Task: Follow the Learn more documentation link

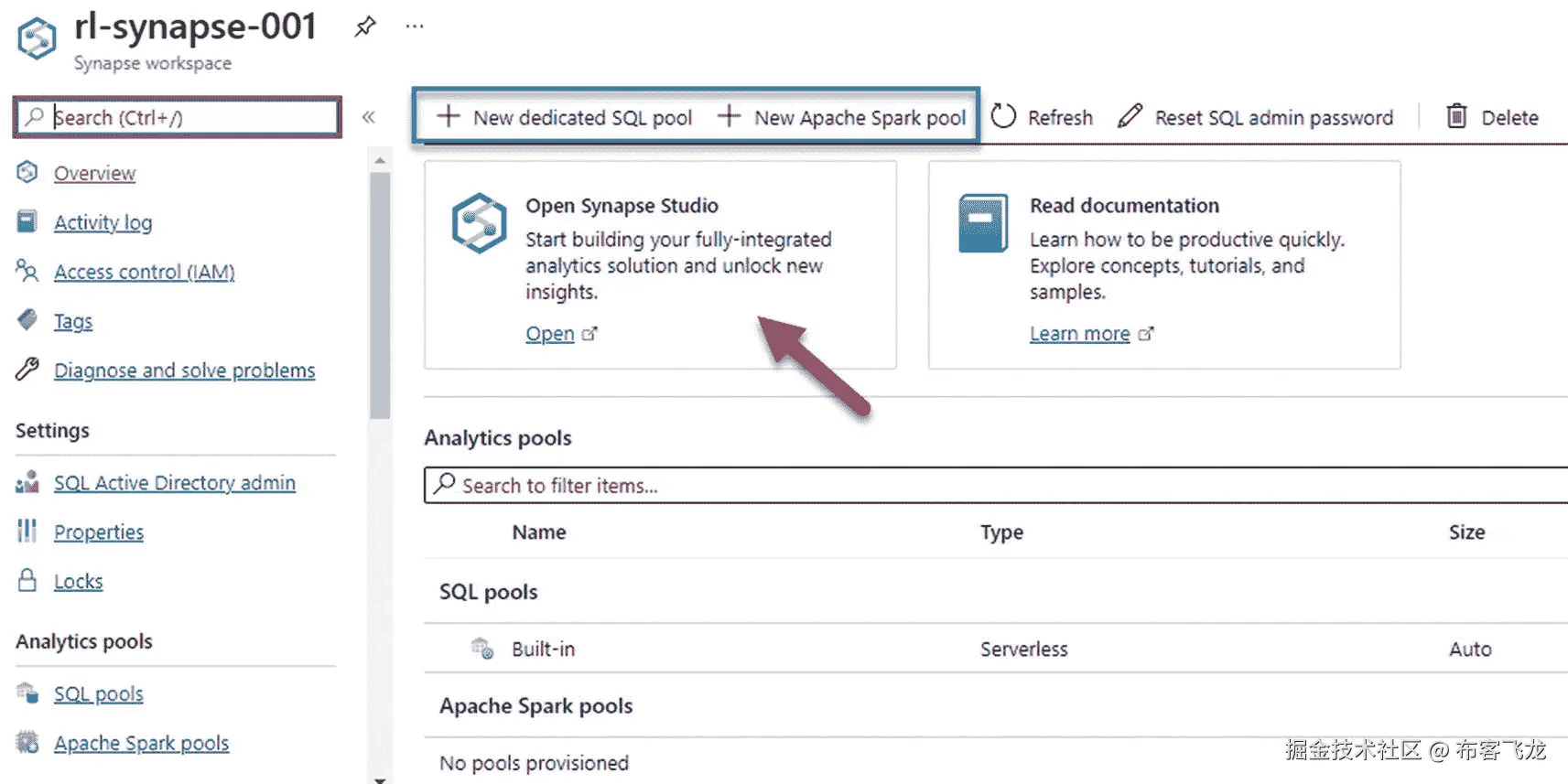Action: (1080, 334)
